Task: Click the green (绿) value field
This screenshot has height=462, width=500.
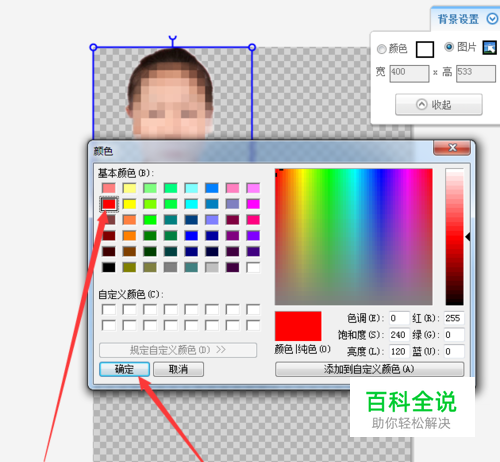Action: click(x=454, y=335)
